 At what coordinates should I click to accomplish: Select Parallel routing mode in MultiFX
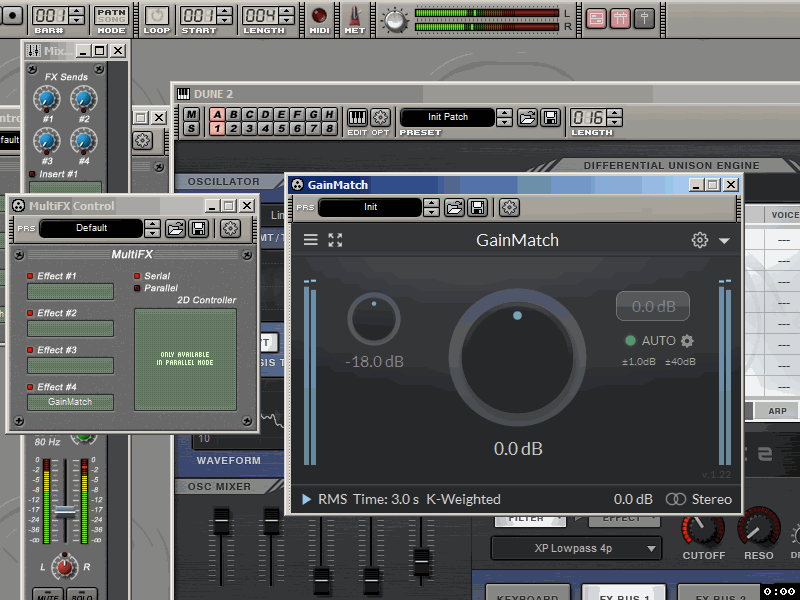tap(137, 288)
